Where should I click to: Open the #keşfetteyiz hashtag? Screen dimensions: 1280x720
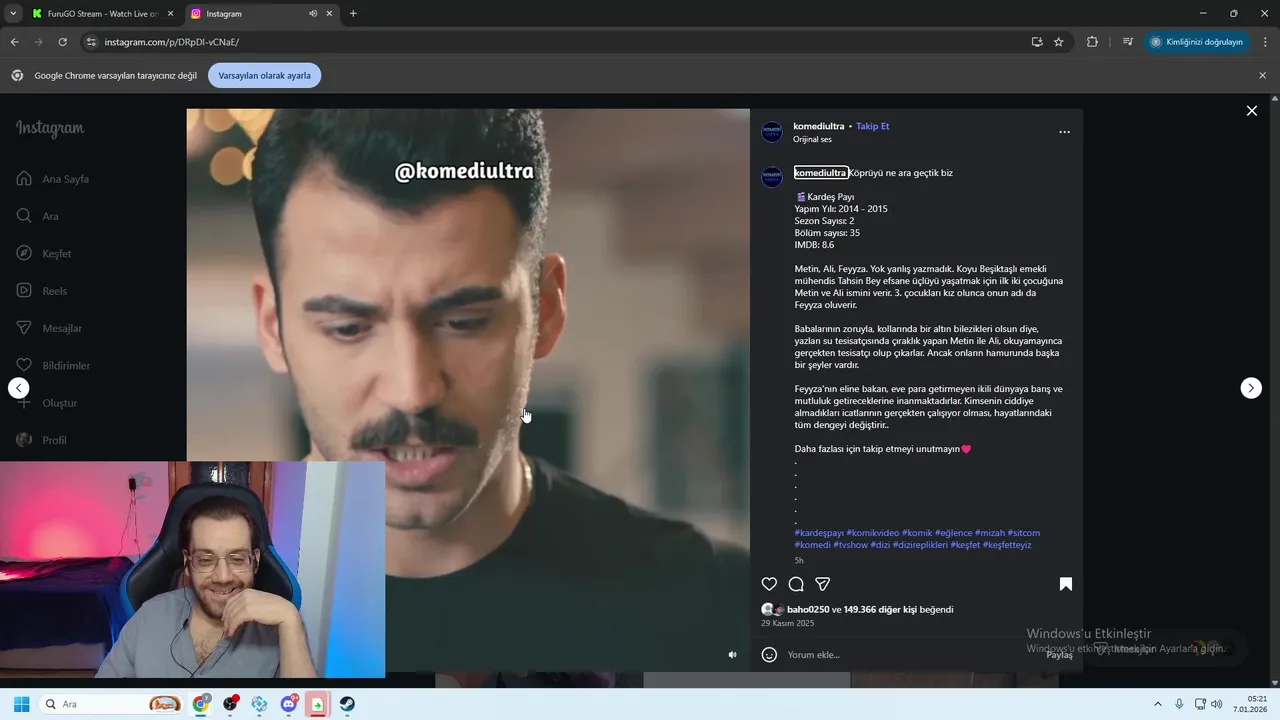1006,545
